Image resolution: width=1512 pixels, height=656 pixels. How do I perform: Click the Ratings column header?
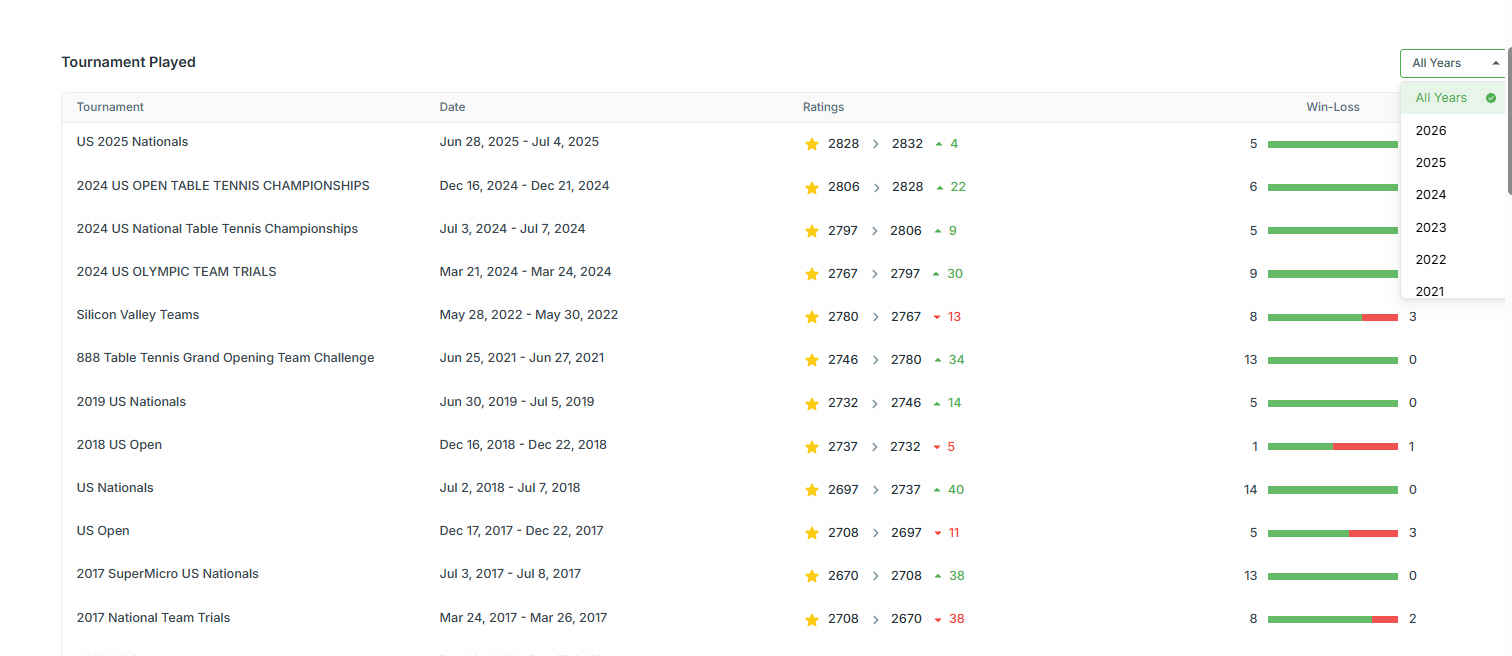(823, 107)
